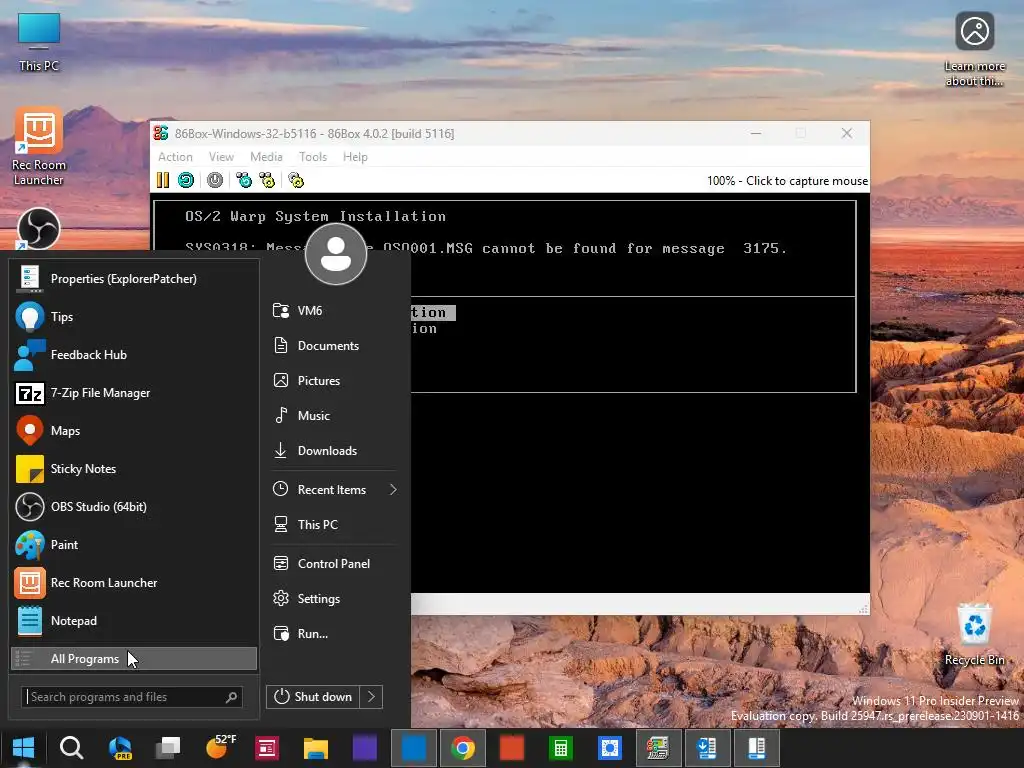Screen dimensions: 1024x768
Task: Select the Recycle Bin desktop icon
Action: 974,635
